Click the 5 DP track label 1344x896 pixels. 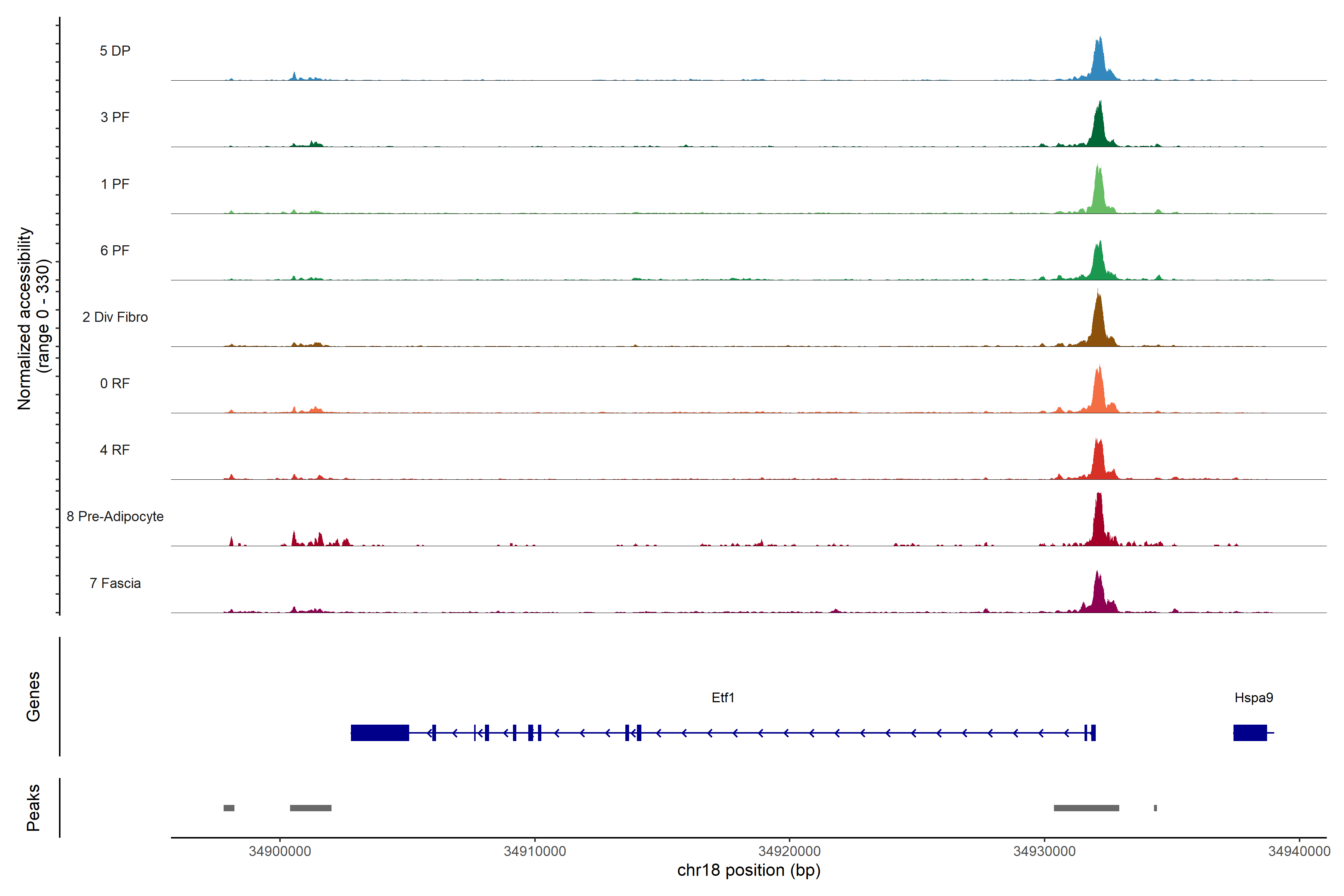[x=115, y=51]
